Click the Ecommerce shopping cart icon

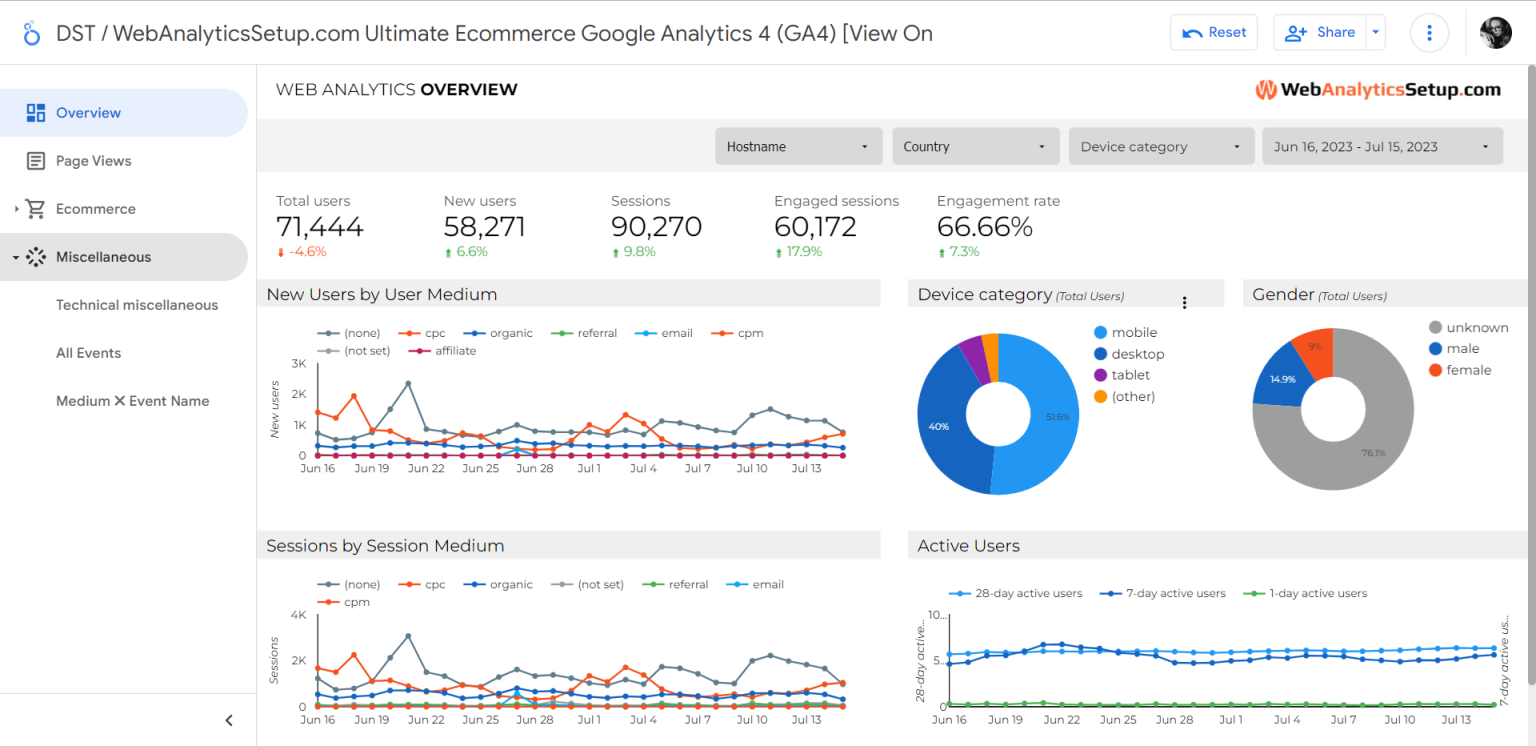(x=37, y=208)
